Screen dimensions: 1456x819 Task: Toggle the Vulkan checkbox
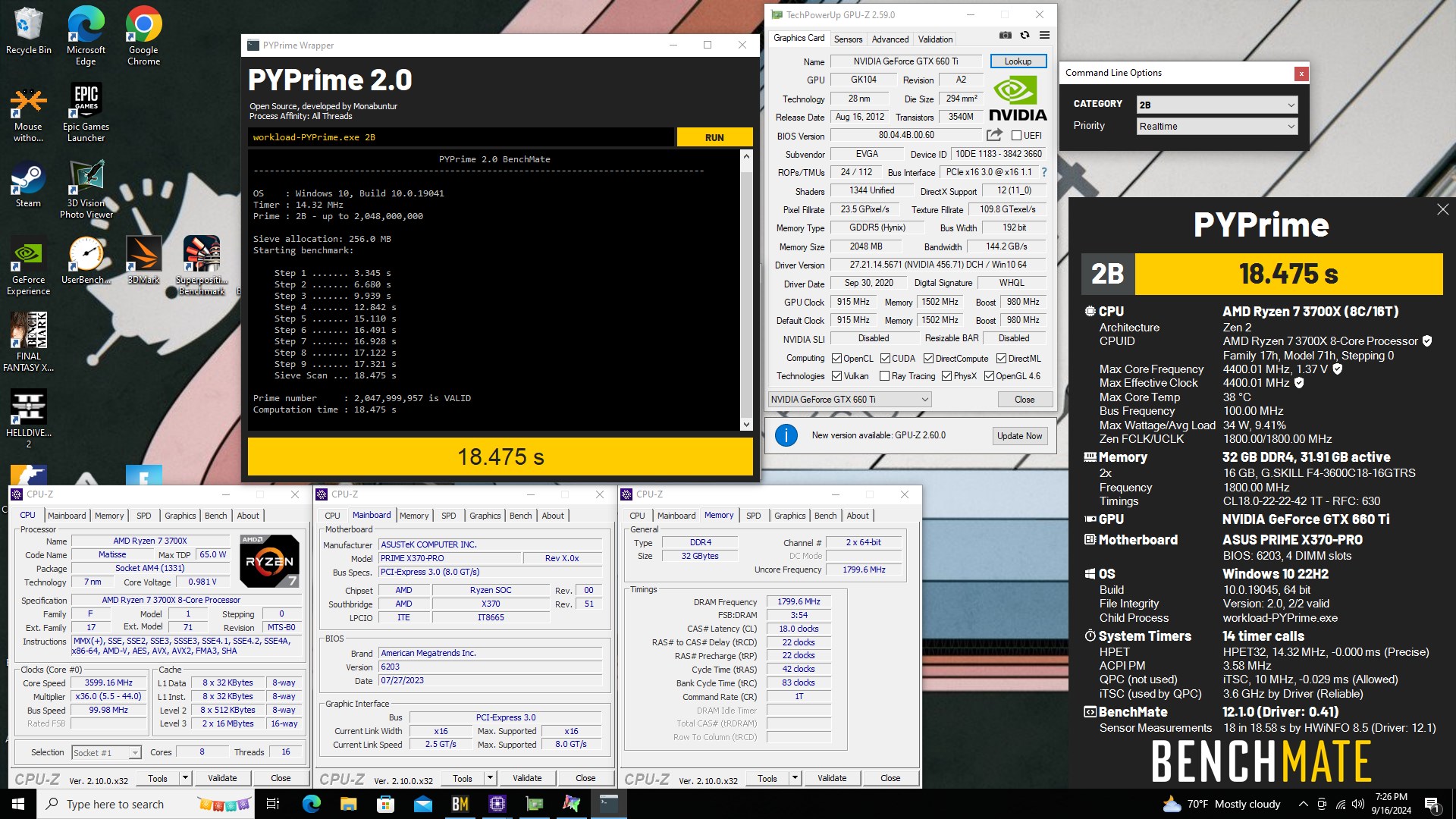(x=836, y=376)
